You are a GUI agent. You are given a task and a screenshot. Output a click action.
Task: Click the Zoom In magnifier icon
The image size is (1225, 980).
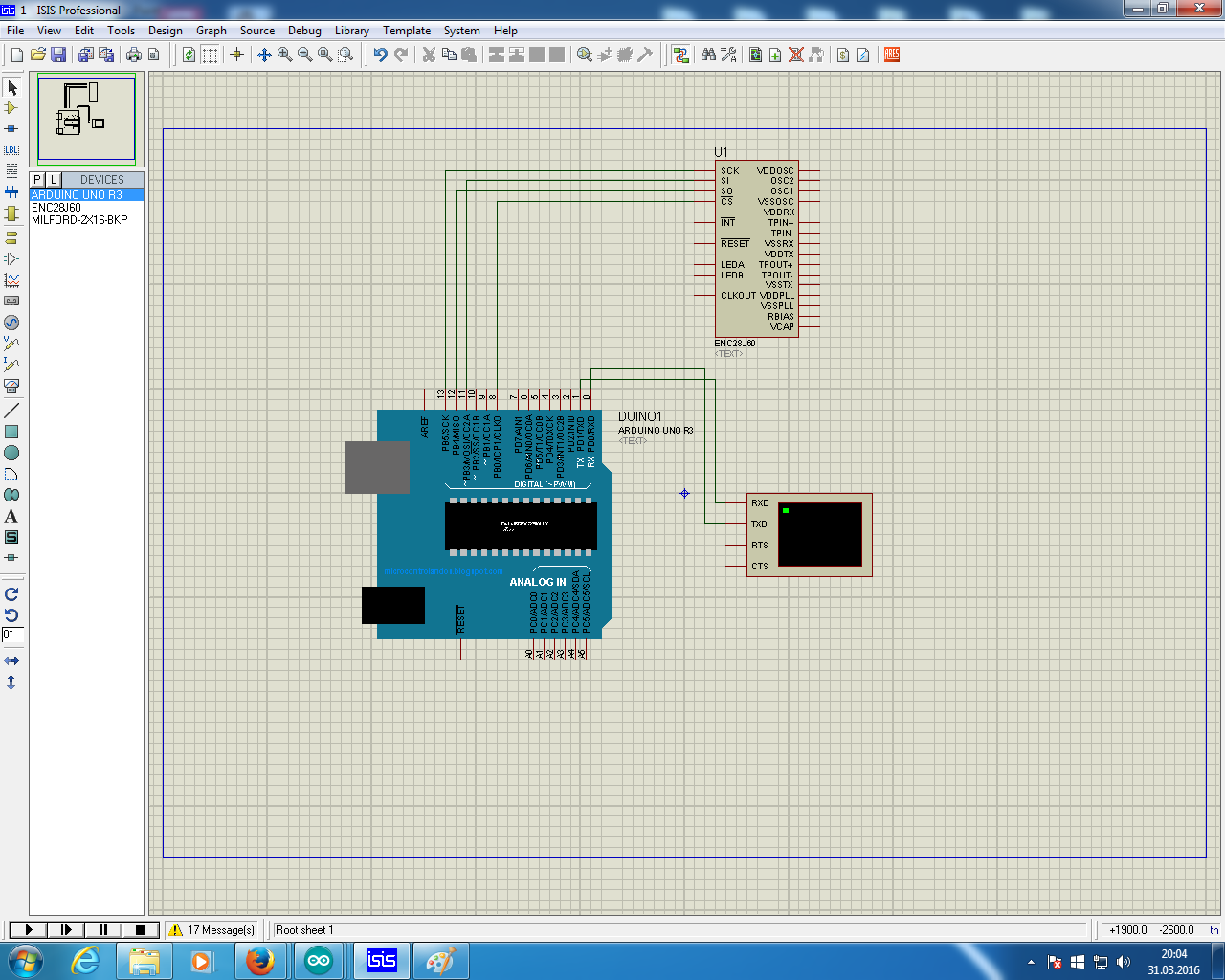point(285,55)
